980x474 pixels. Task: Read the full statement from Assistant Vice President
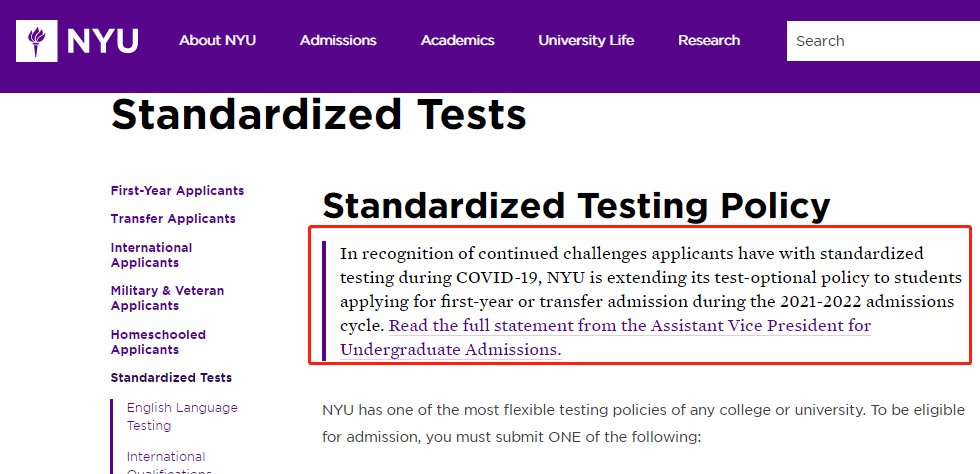point(629,326)
